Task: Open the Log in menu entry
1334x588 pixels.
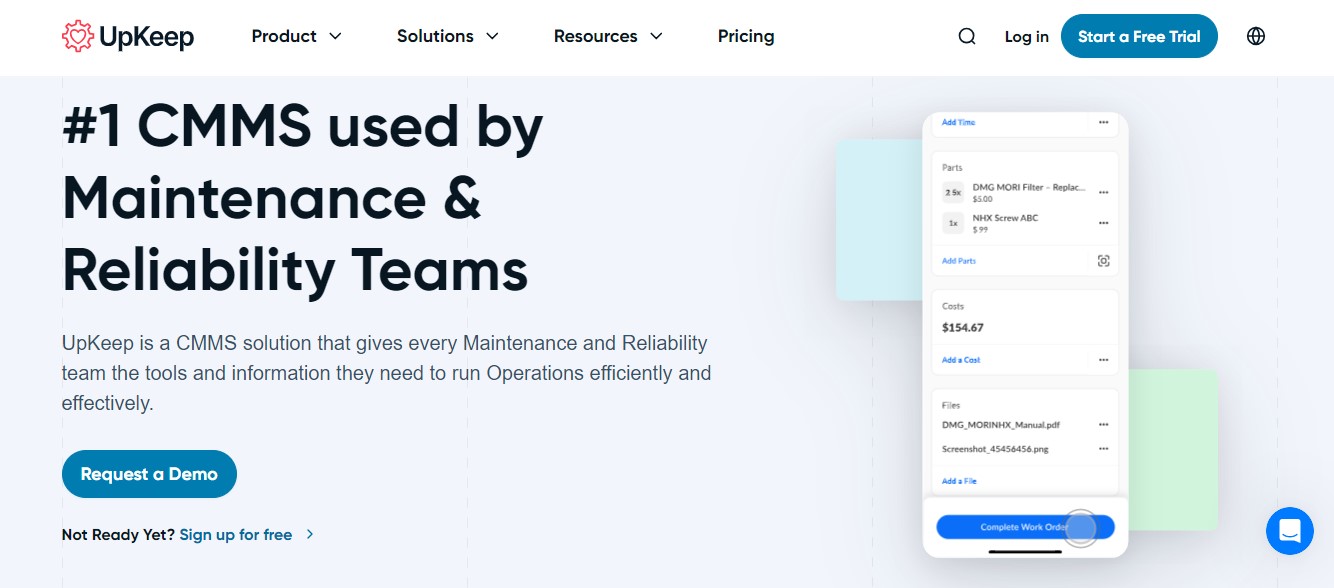Action: point(1026,36)
